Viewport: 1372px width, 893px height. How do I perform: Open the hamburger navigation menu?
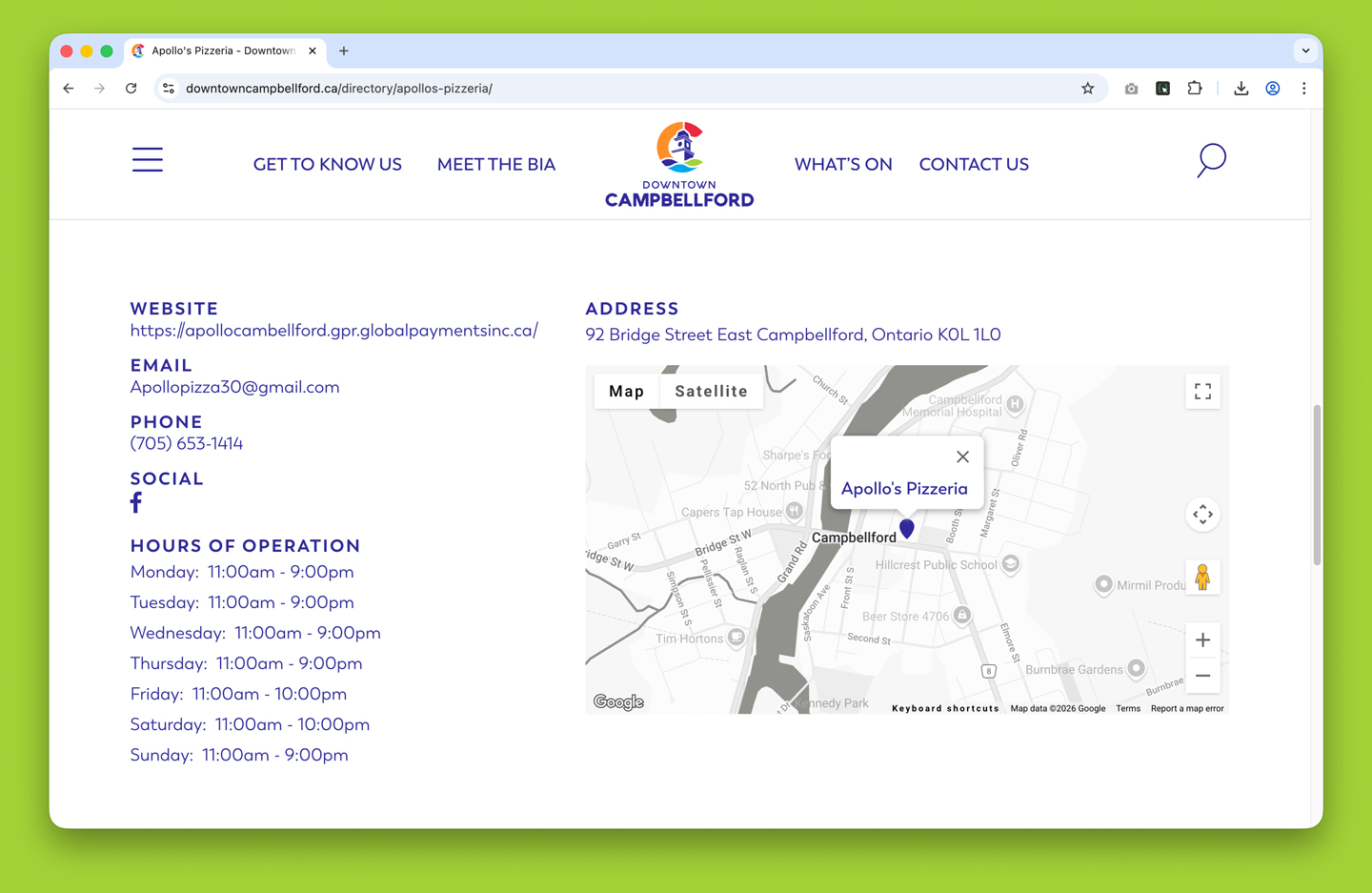148,160
